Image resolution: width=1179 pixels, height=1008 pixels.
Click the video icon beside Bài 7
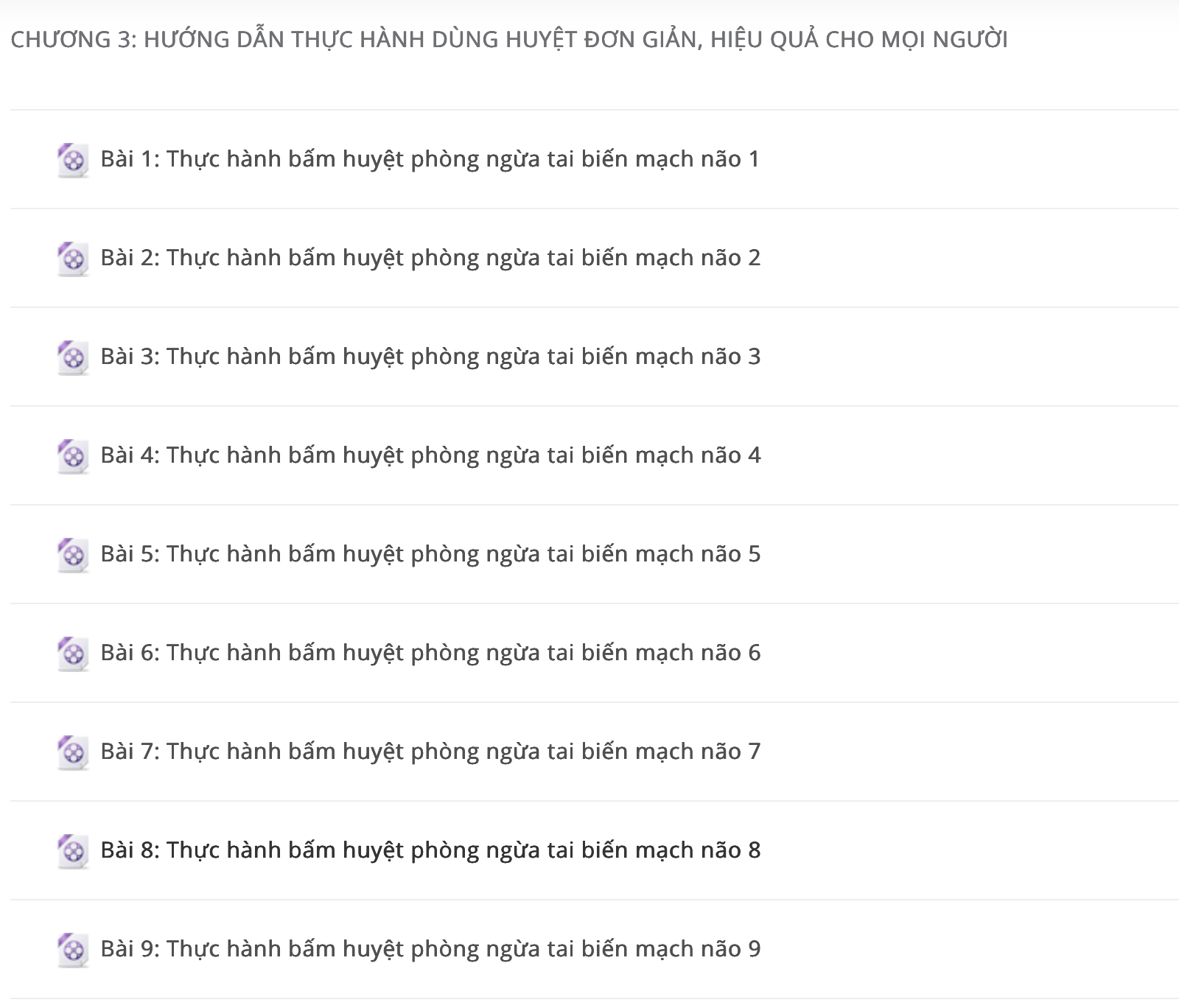pos(73,752)
